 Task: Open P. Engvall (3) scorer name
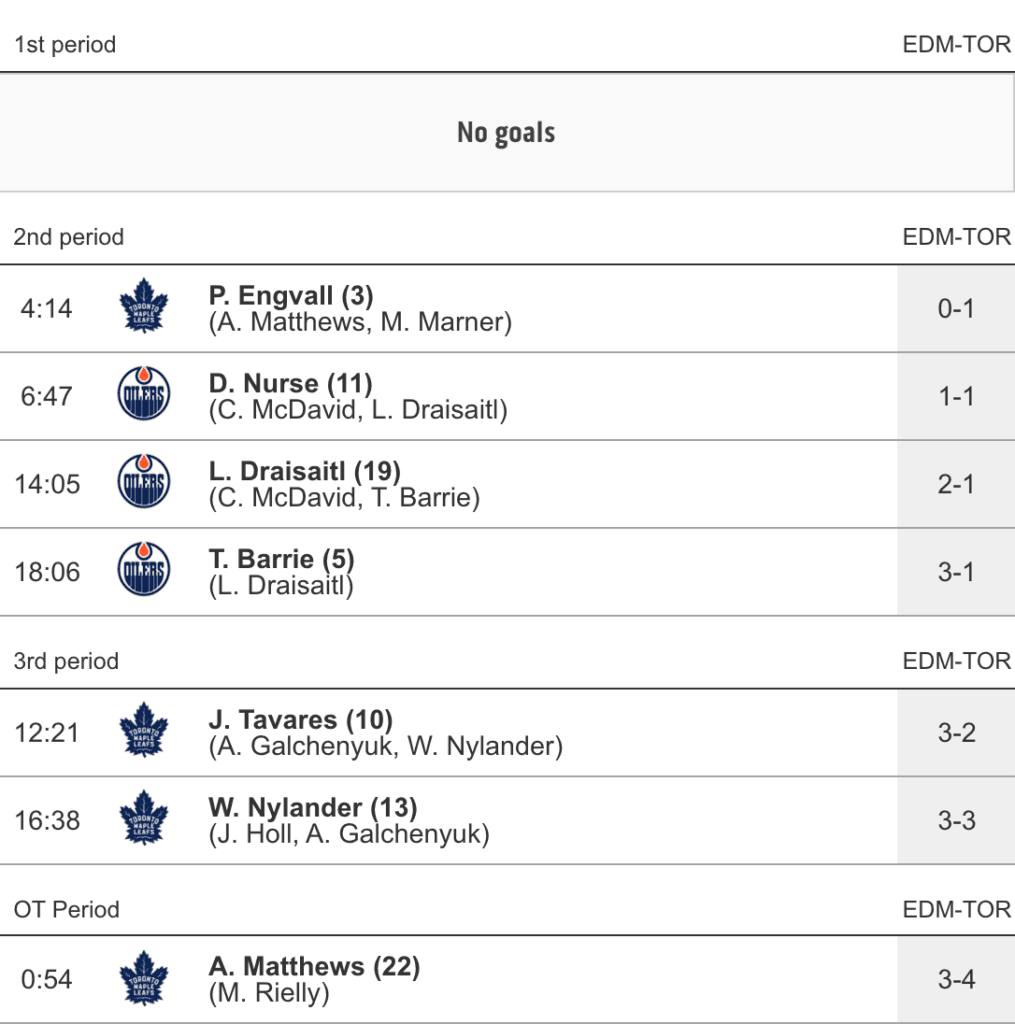pos(291,296)
